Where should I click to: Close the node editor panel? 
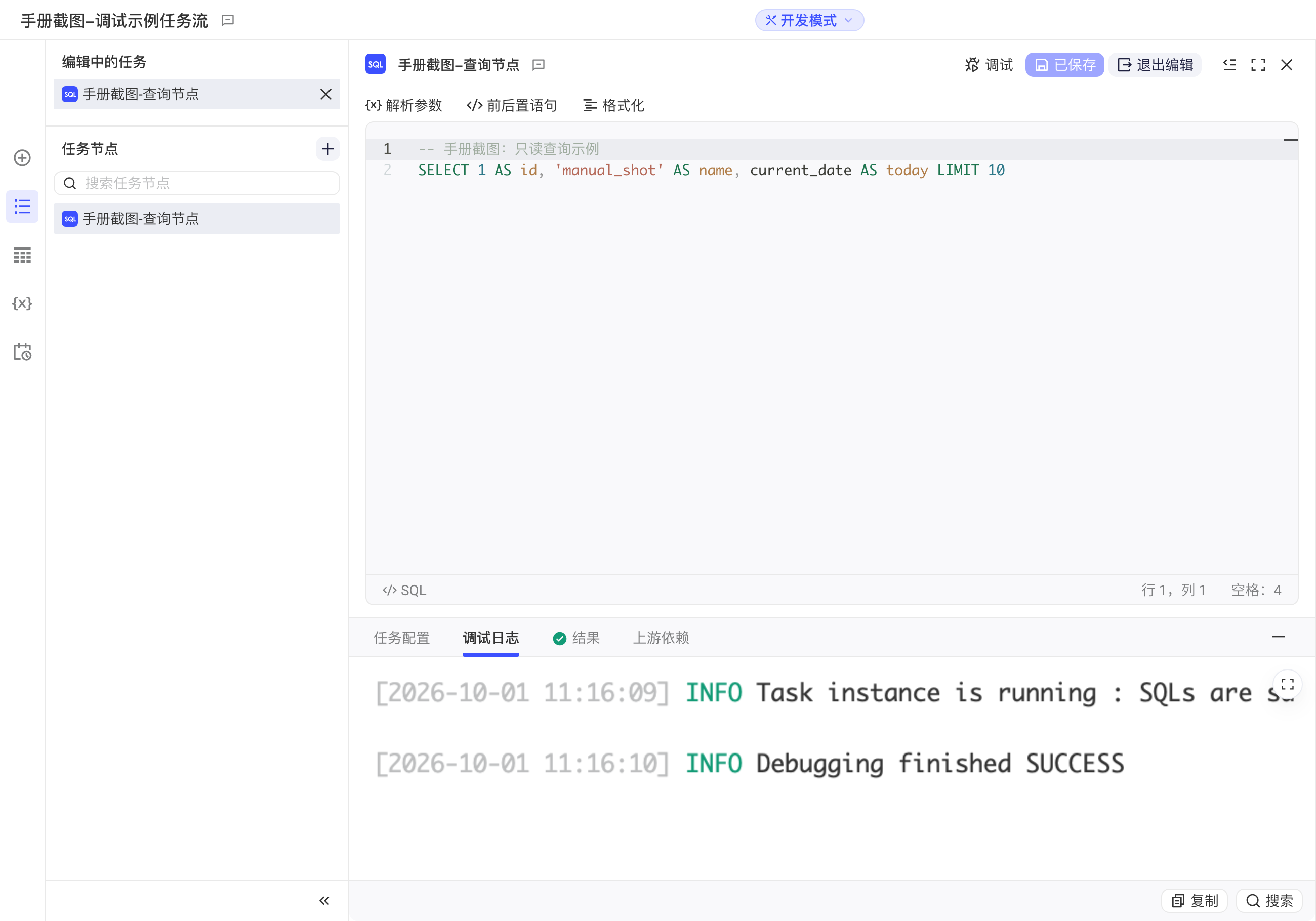coord(1287,65)
